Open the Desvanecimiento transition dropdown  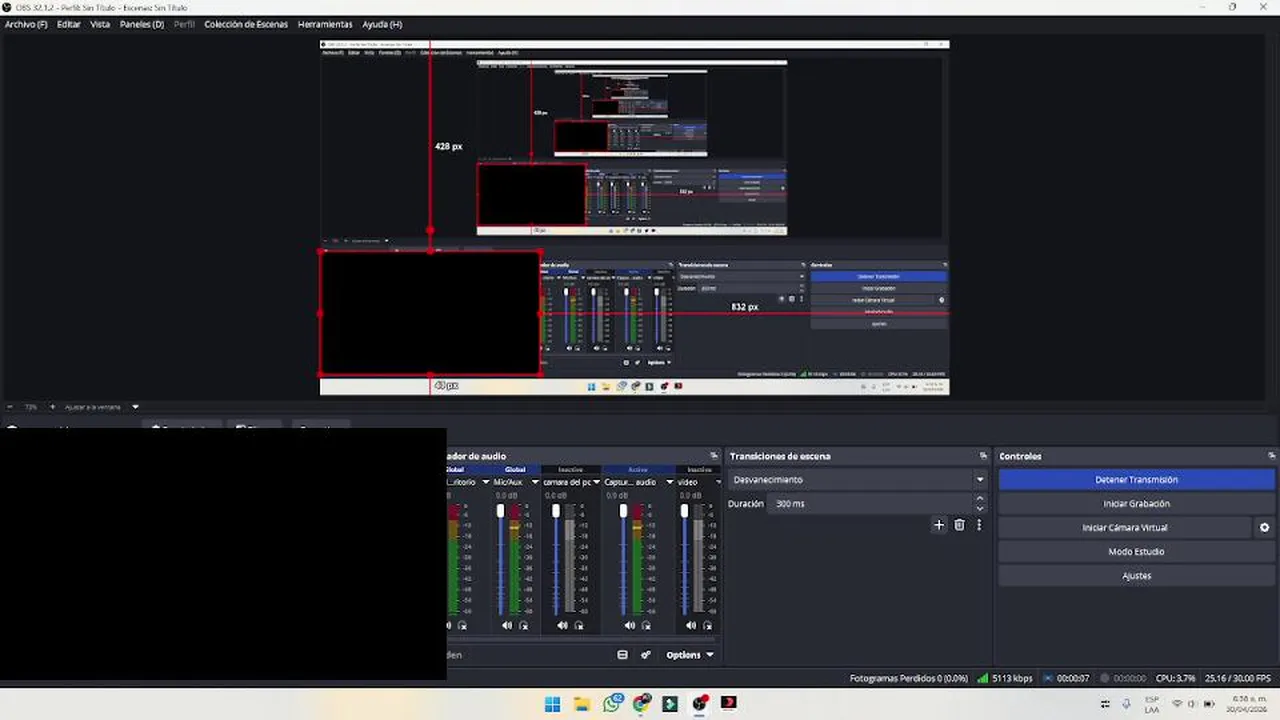click(858, 480)
